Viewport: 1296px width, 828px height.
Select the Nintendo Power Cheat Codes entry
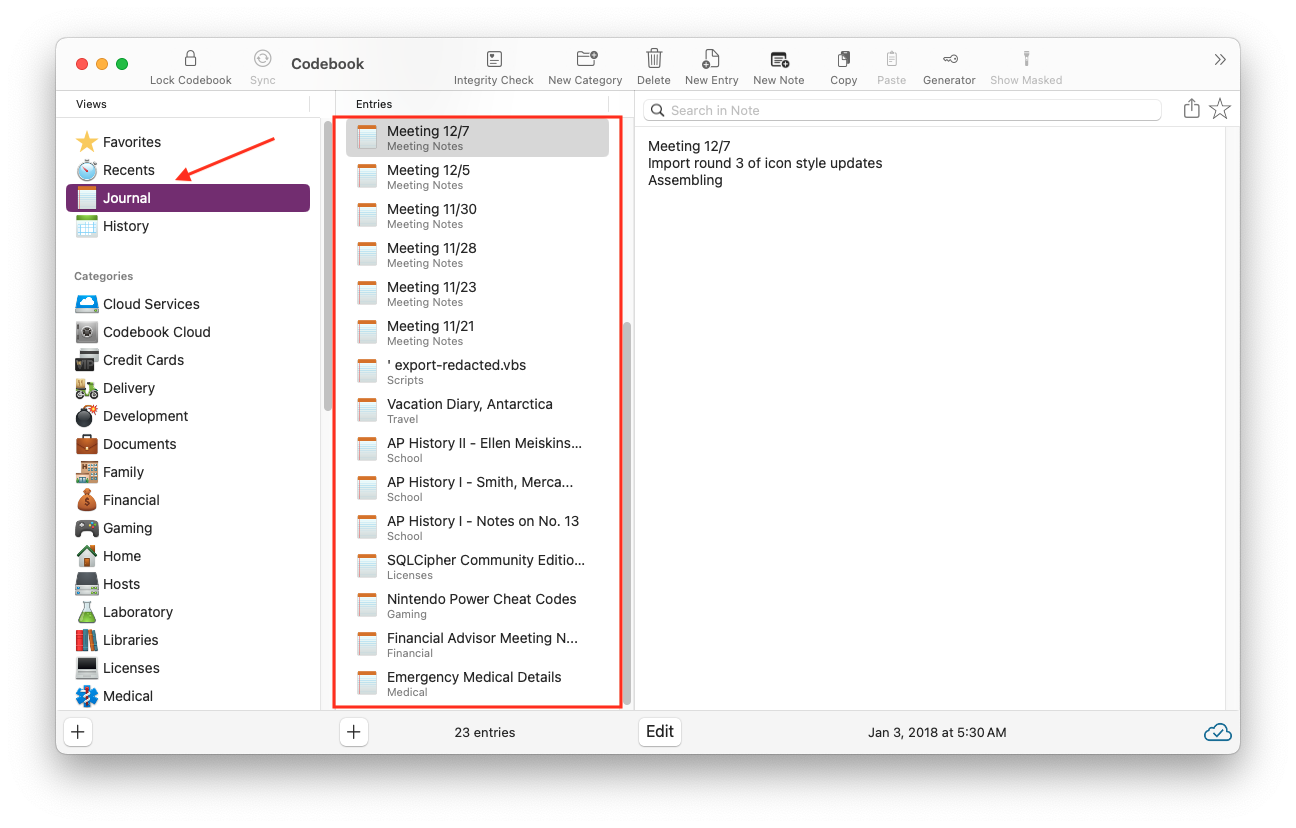477,606
